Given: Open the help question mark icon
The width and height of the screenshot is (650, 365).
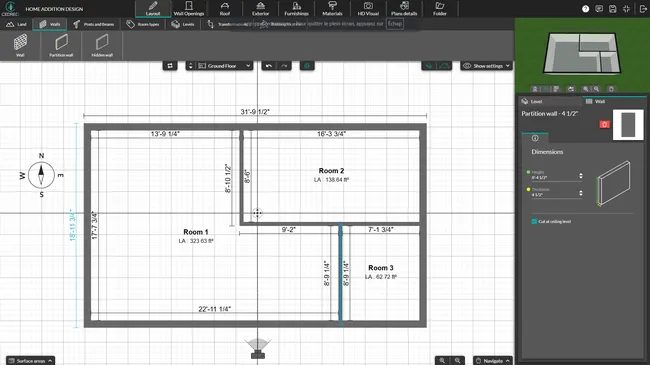Looking at the screenshot, I should [x=585, y=9].
